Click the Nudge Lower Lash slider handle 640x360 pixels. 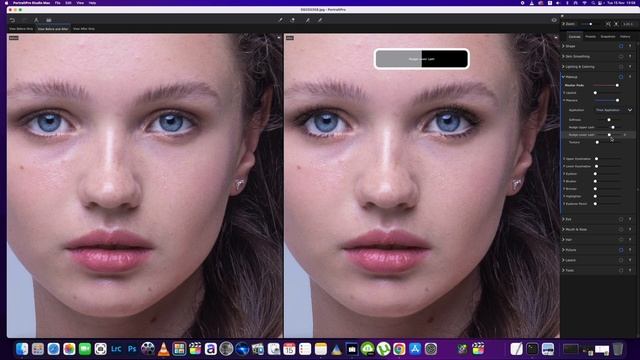click(x=609, y=135)
